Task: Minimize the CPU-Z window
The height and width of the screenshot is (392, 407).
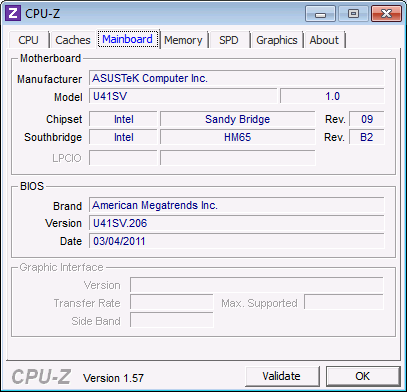Action: point(320,14)
